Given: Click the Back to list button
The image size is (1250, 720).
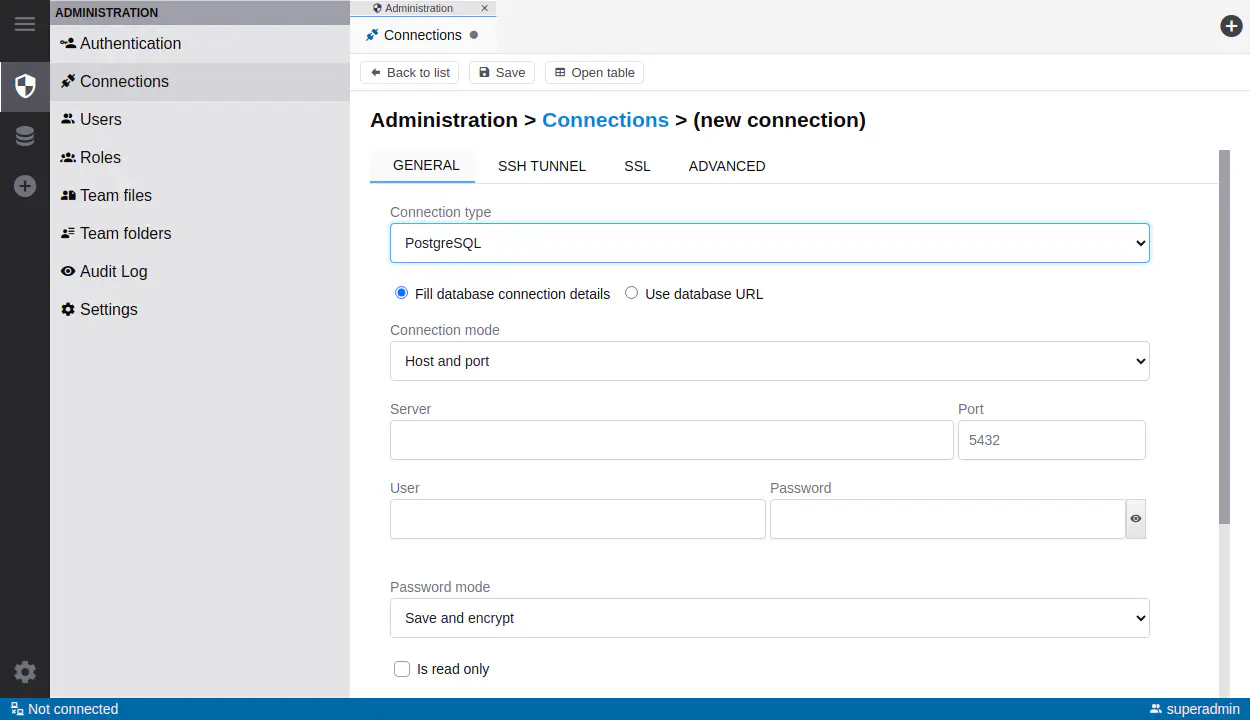Looking at the screenshot, I should (x=410, y=72).
